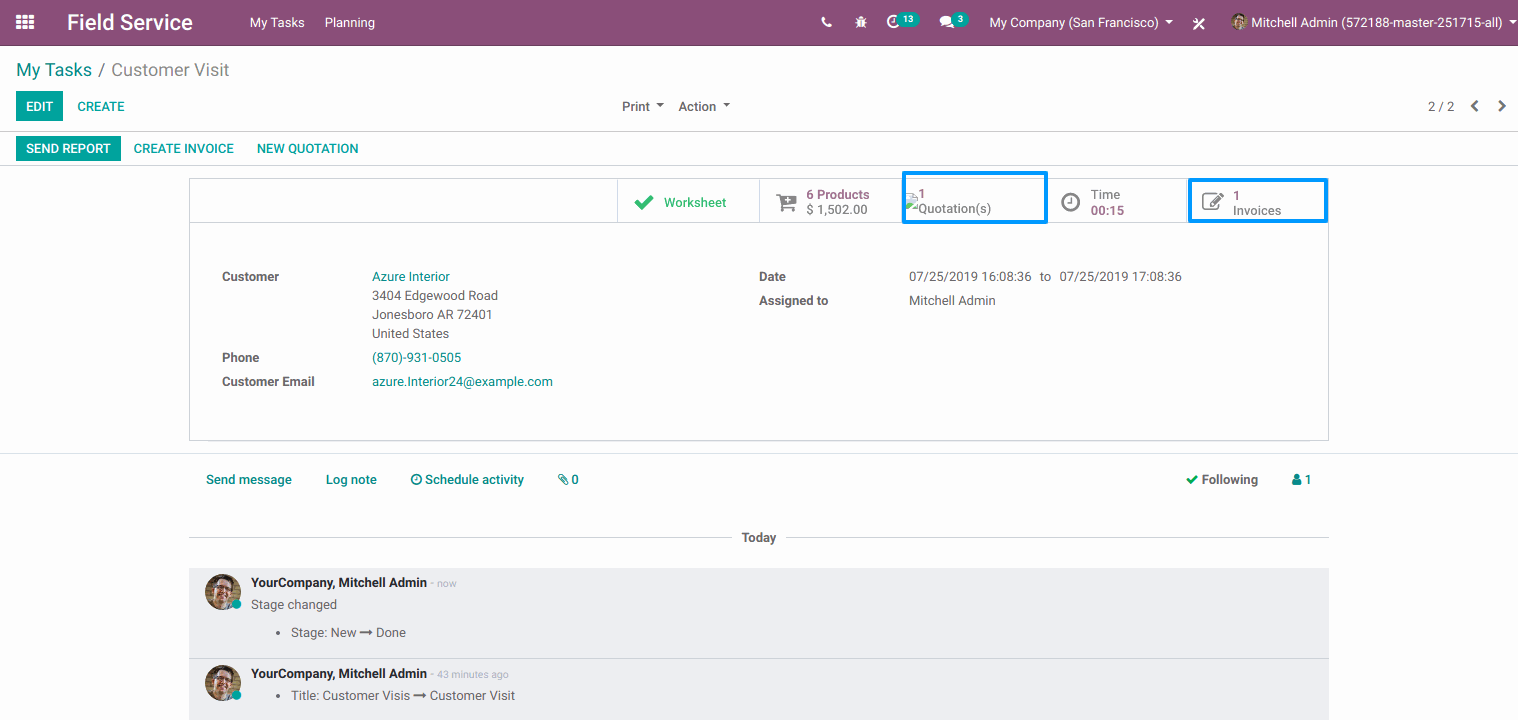1518x720 pixels.
Task: Expand the Action dropdown
Action: point(704,106)
